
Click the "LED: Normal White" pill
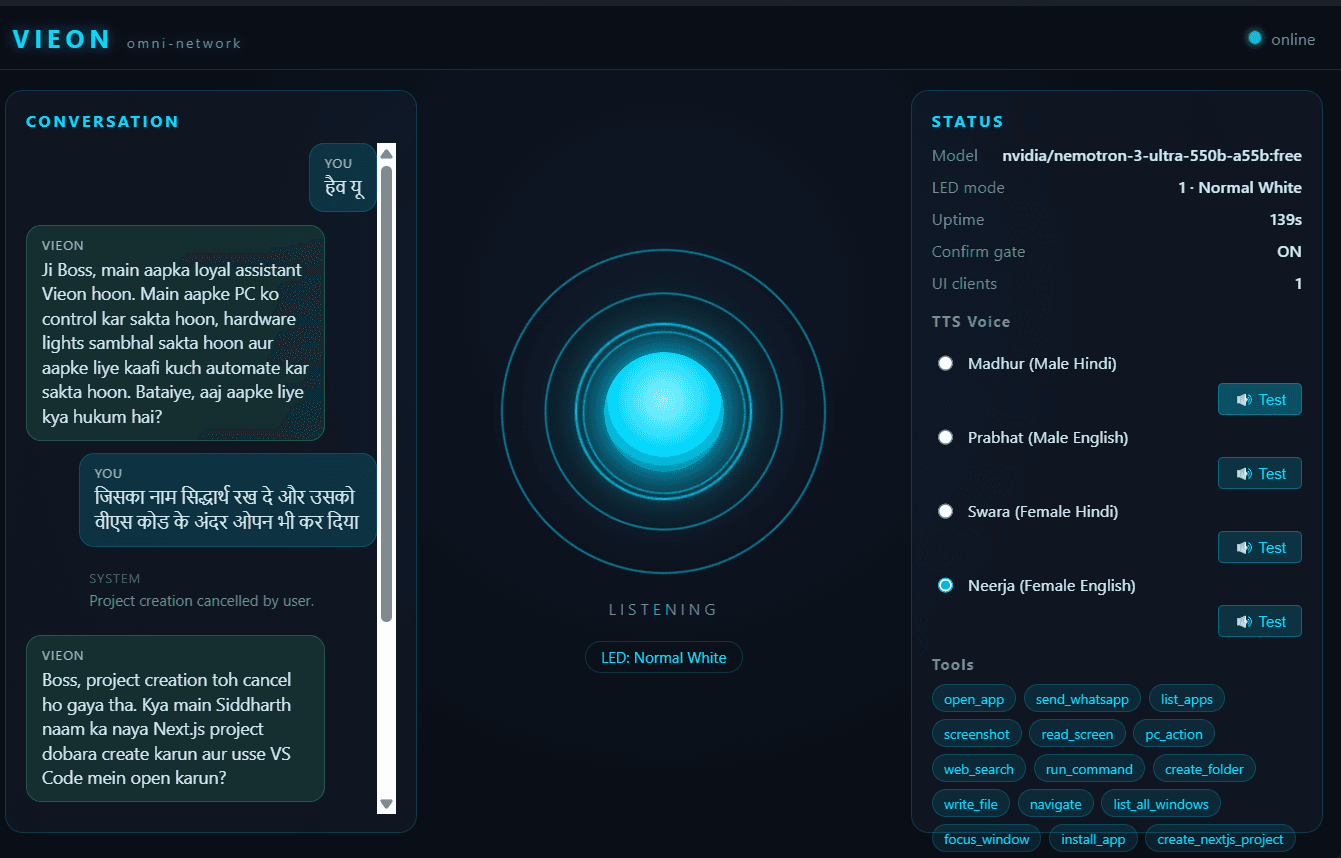[664, 658]
